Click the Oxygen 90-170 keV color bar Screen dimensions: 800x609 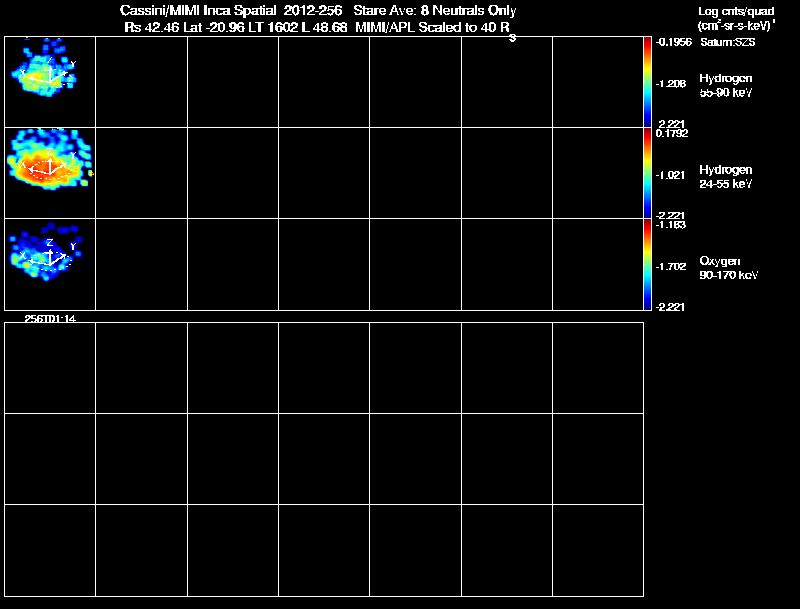coord(647,264)
